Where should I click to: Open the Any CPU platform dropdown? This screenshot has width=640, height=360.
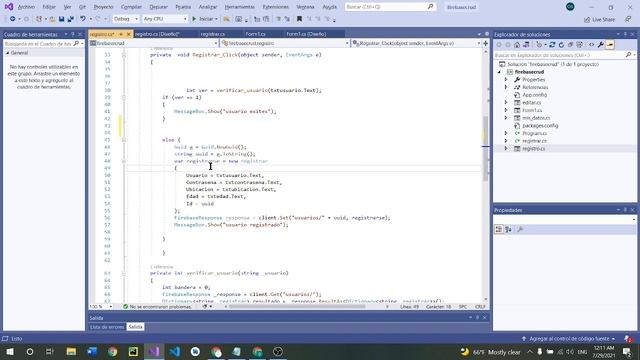165,19
